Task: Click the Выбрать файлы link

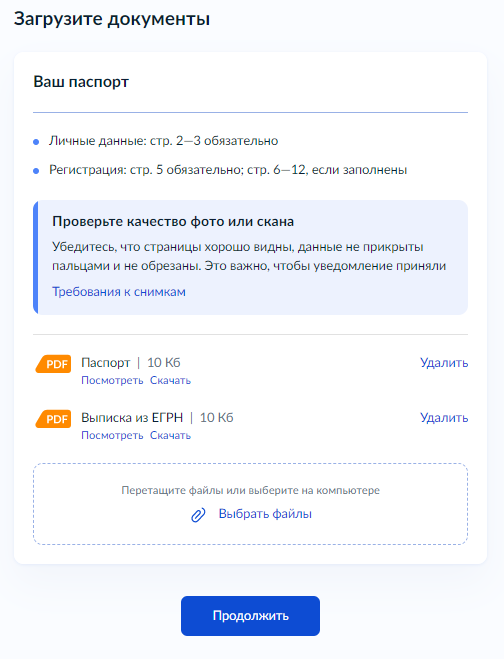Action: [265, 514]
